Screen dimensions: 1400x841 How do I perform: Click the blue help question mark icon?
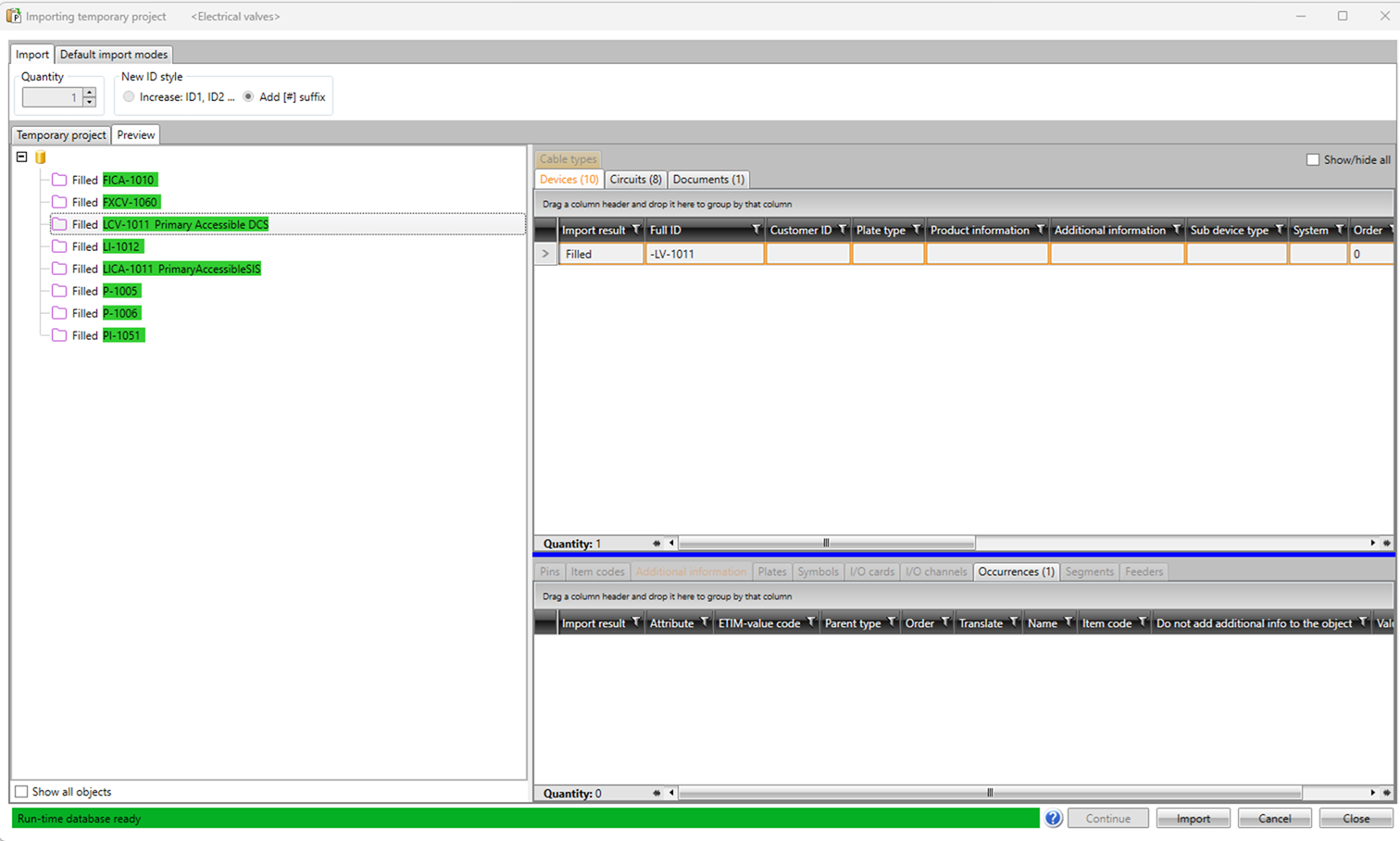[x=1053, y=818]
